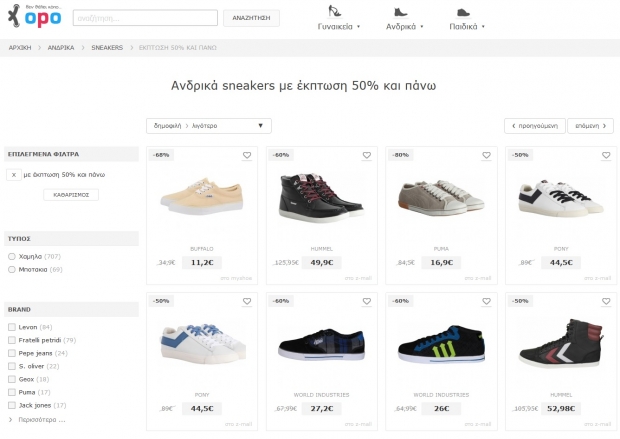
Task: Click the BUFFALO brand name
Action: 202,249
